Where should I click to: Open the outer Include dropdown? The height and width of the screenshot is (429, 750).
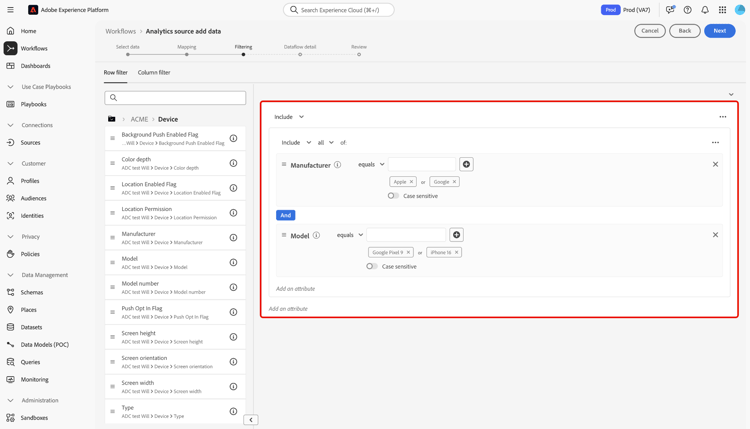289,117
